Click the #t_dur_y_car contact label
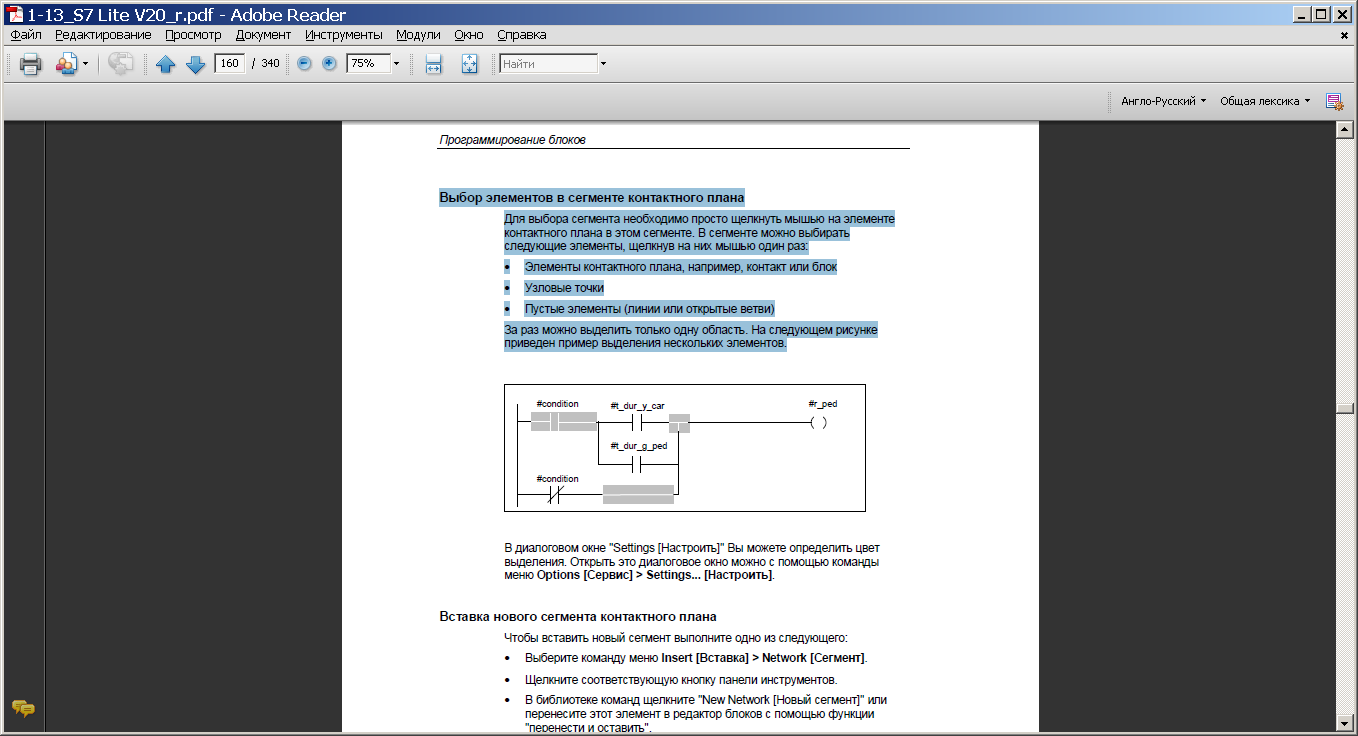The width and height of the screenshot is (1358, 736). click(x=638, y=406)
